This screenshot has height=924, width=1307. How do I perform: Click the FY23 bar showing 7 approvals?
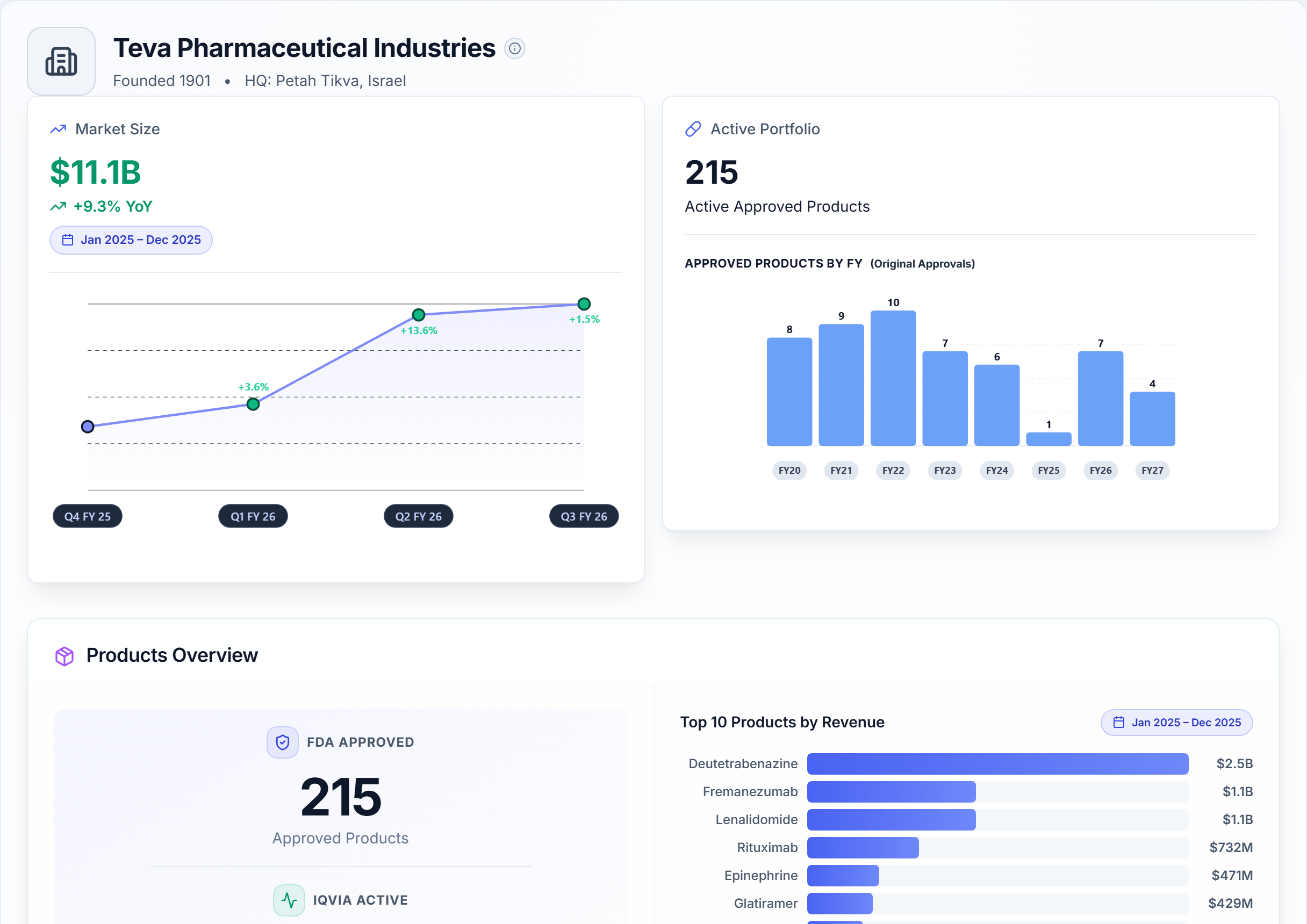tap(945, 398)
